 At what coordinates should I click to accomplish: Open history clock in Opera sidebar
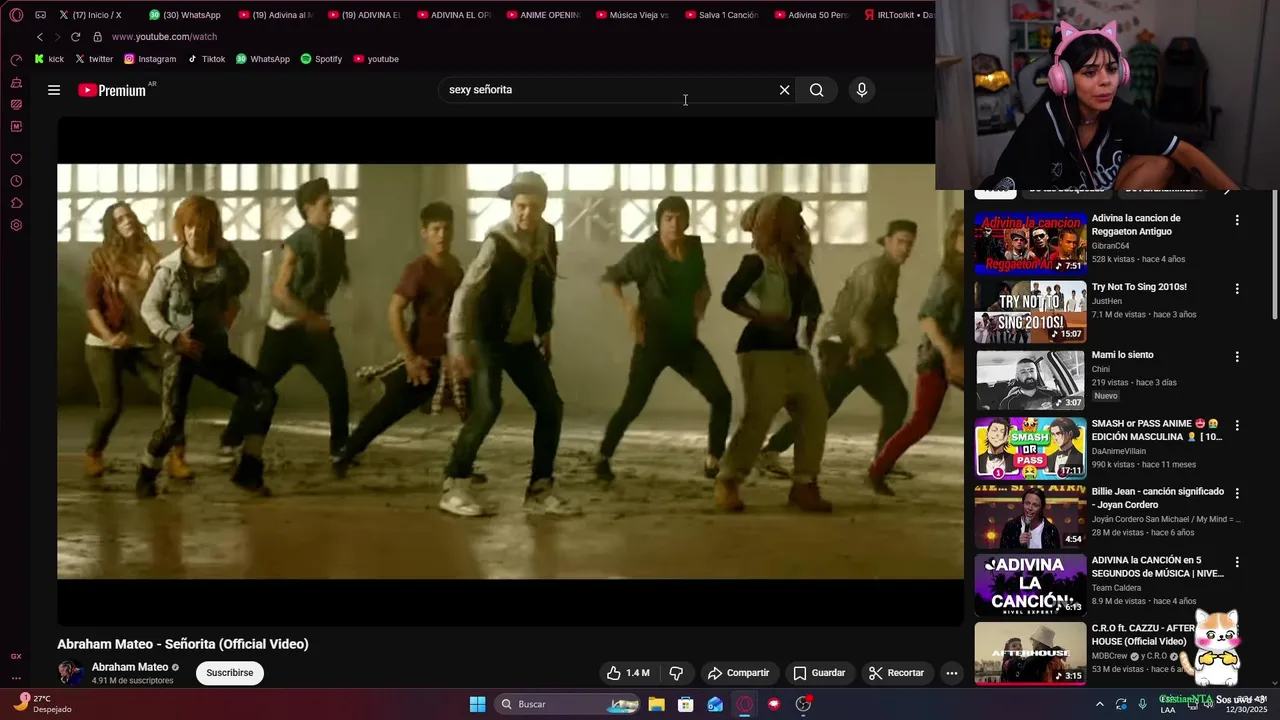(16, 181)
